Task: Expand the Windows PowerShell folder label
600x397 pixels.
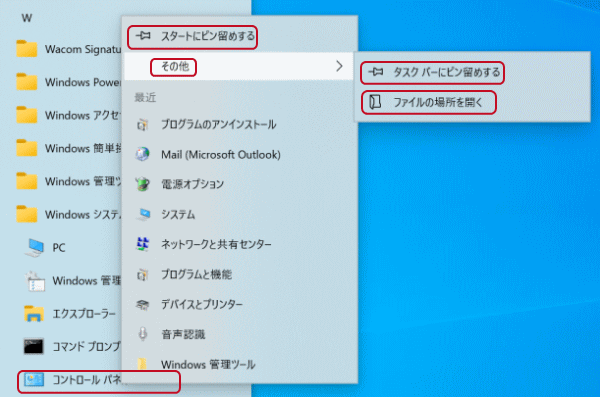Action: click(83, 82)
